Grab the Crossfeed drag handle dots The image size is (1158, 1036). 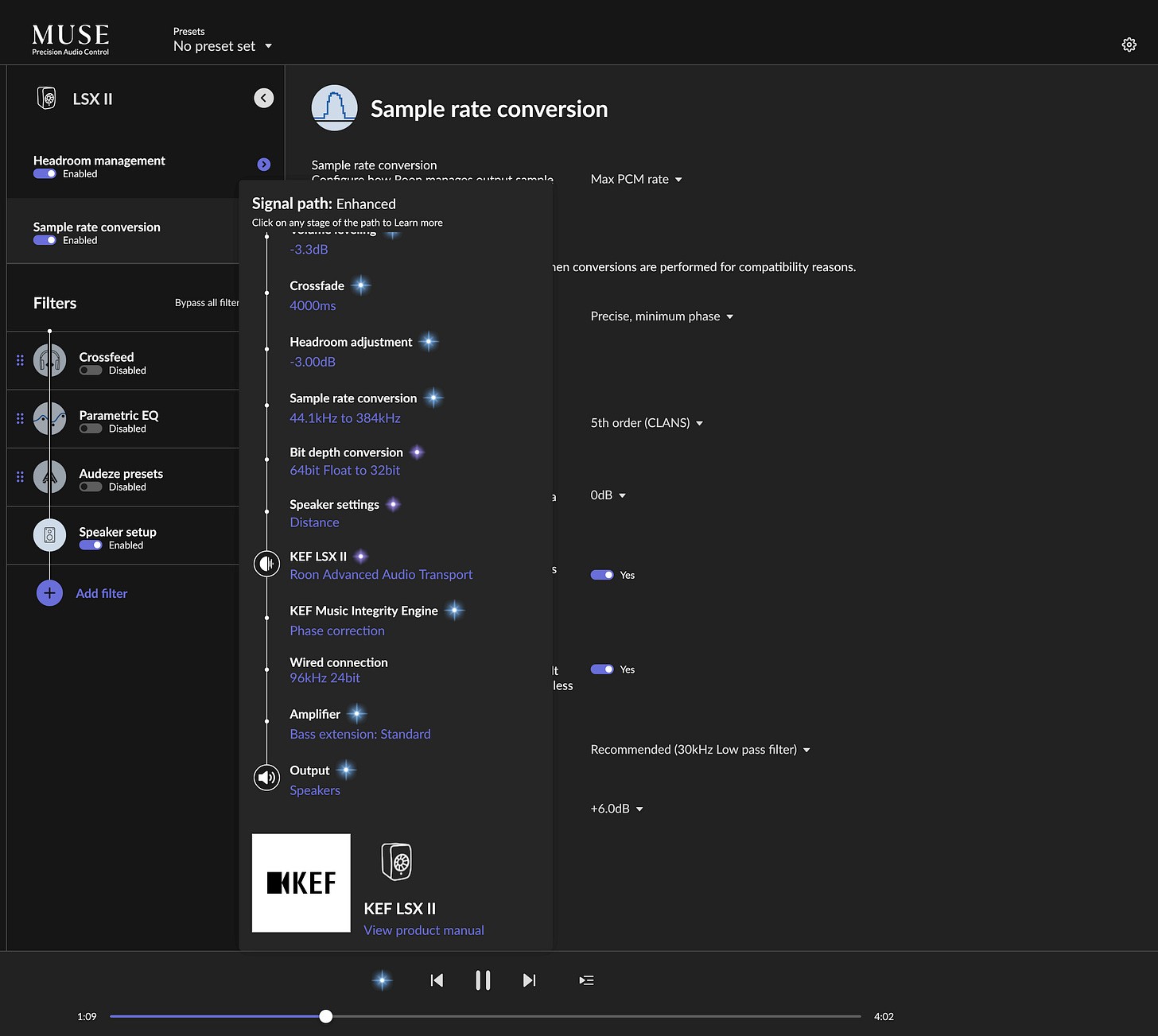(20, 360)
